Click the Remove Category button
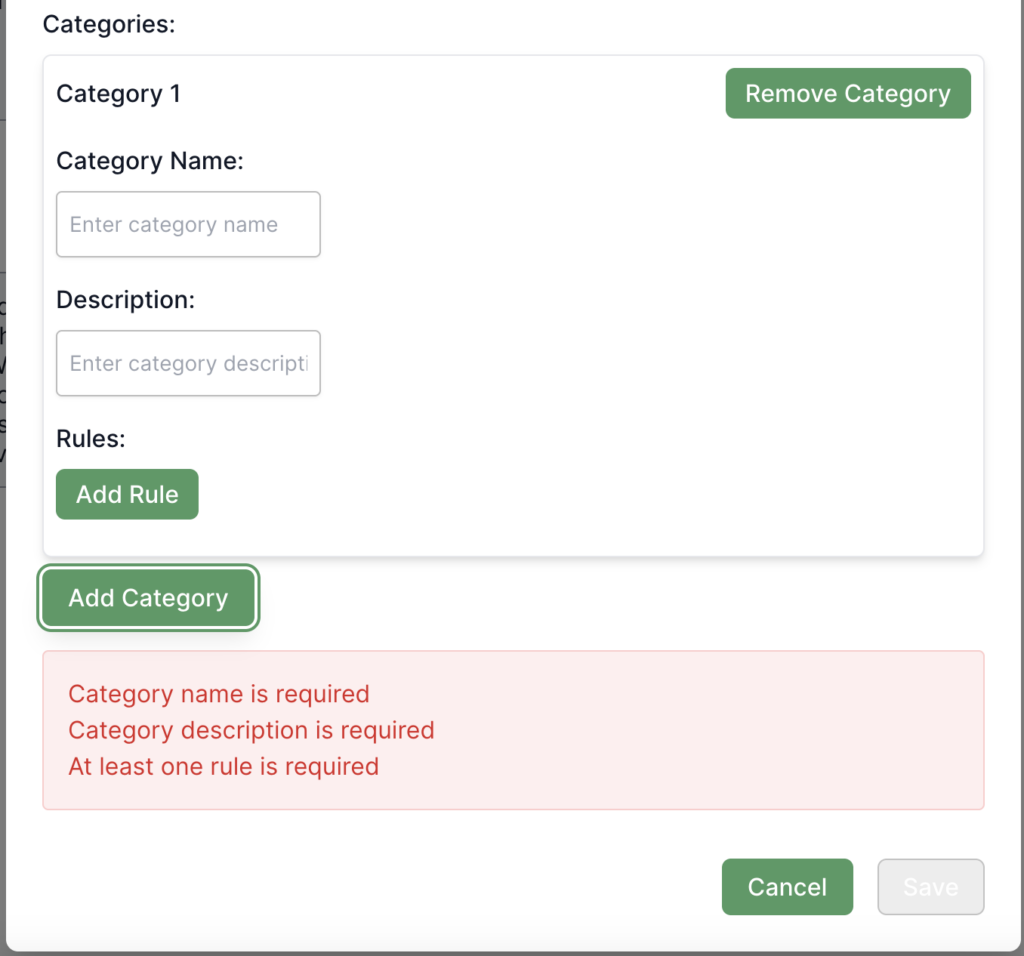The height and width of the screenshot is (956, 1024). coord(847,94)
